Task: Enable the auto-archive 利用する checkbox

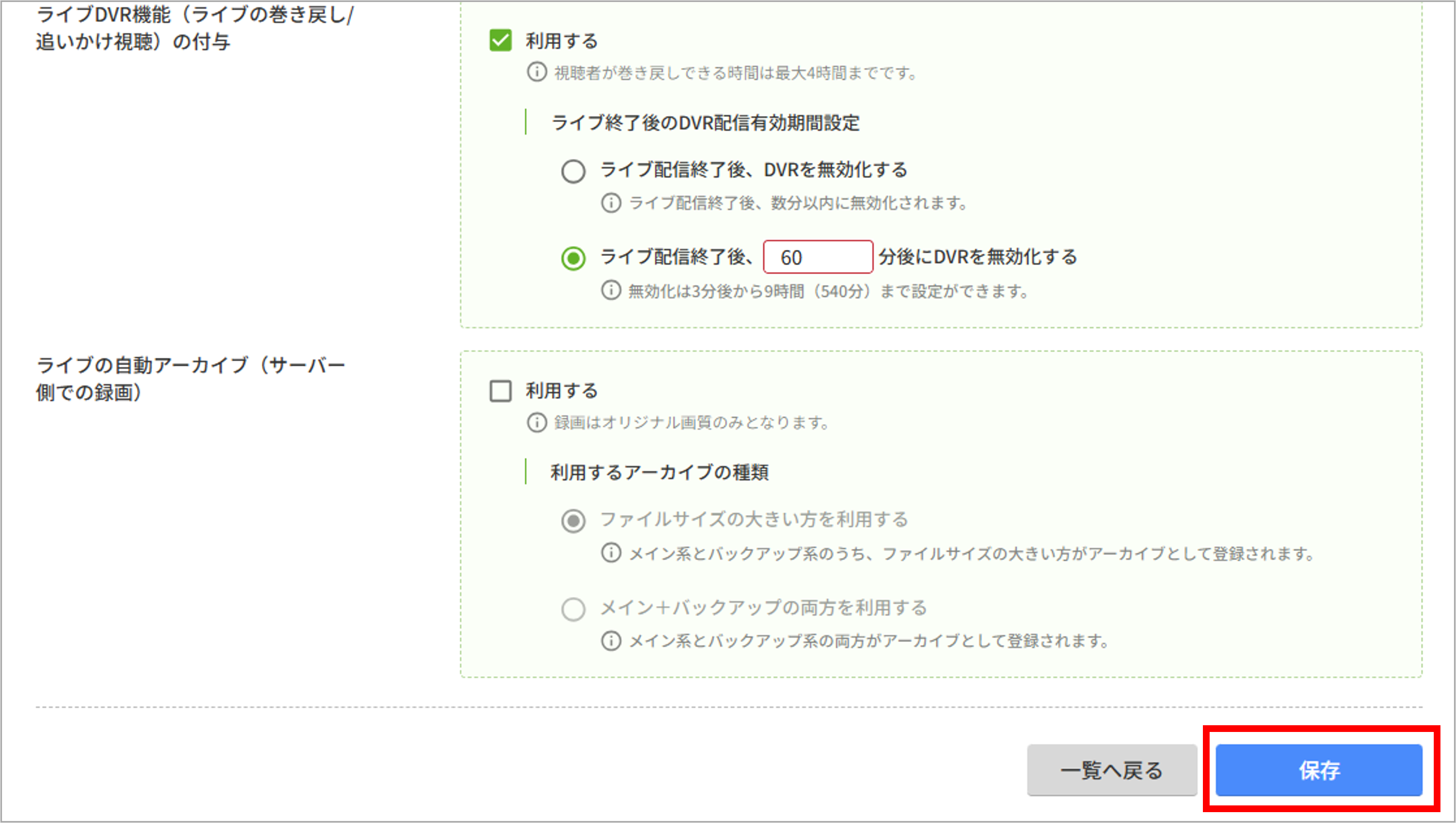Action: click(x=501, y=391)
